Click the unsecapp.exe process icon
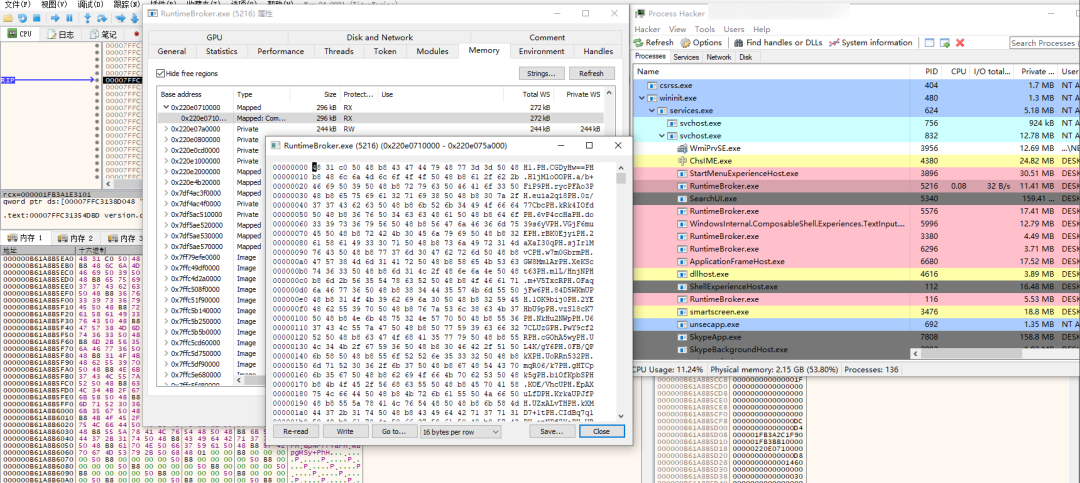Viewport: 1080px width, 483px height. click(x=683, y=325)
